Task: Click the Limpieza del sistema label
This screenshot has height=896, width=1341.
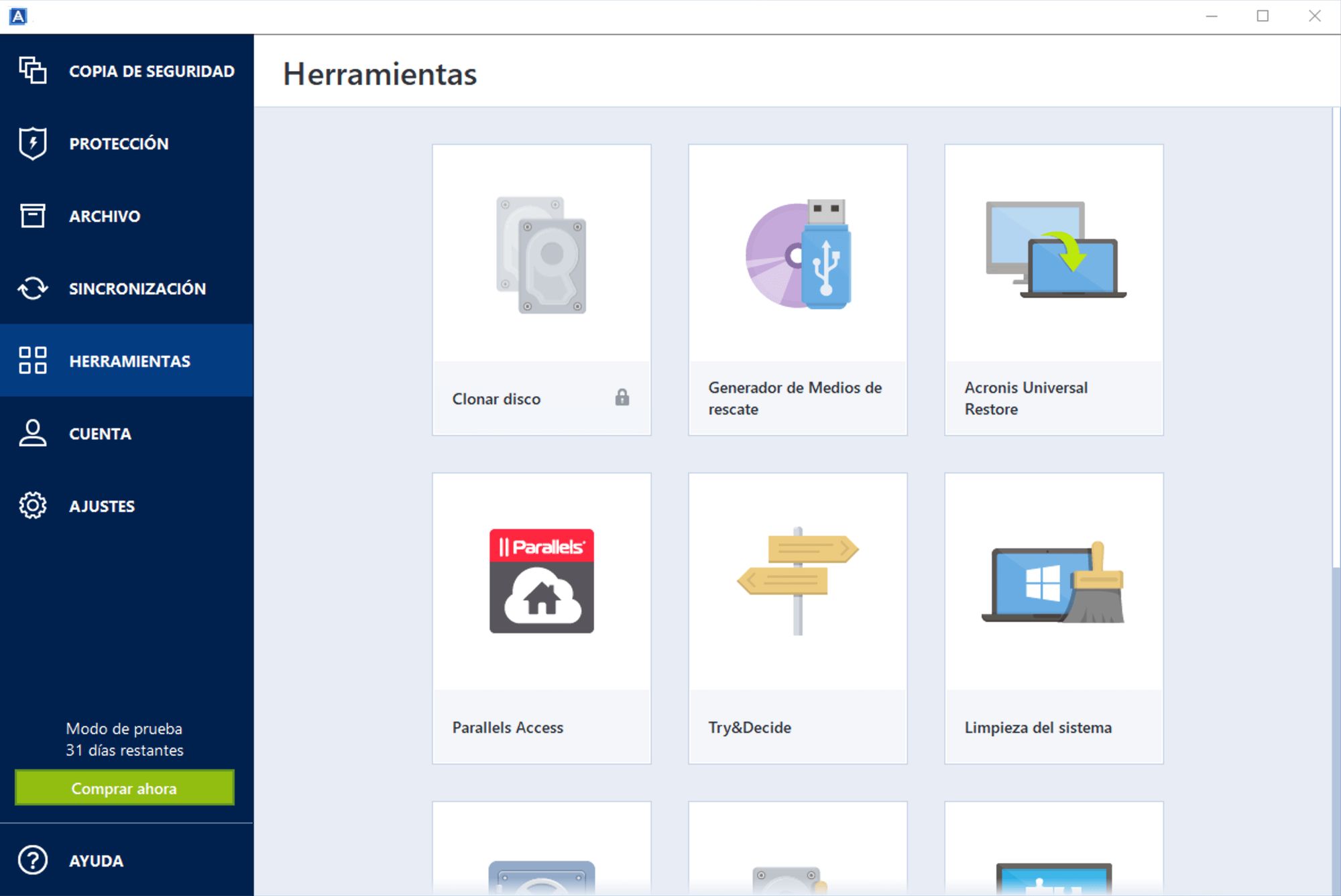Action: click(1038, 728)
